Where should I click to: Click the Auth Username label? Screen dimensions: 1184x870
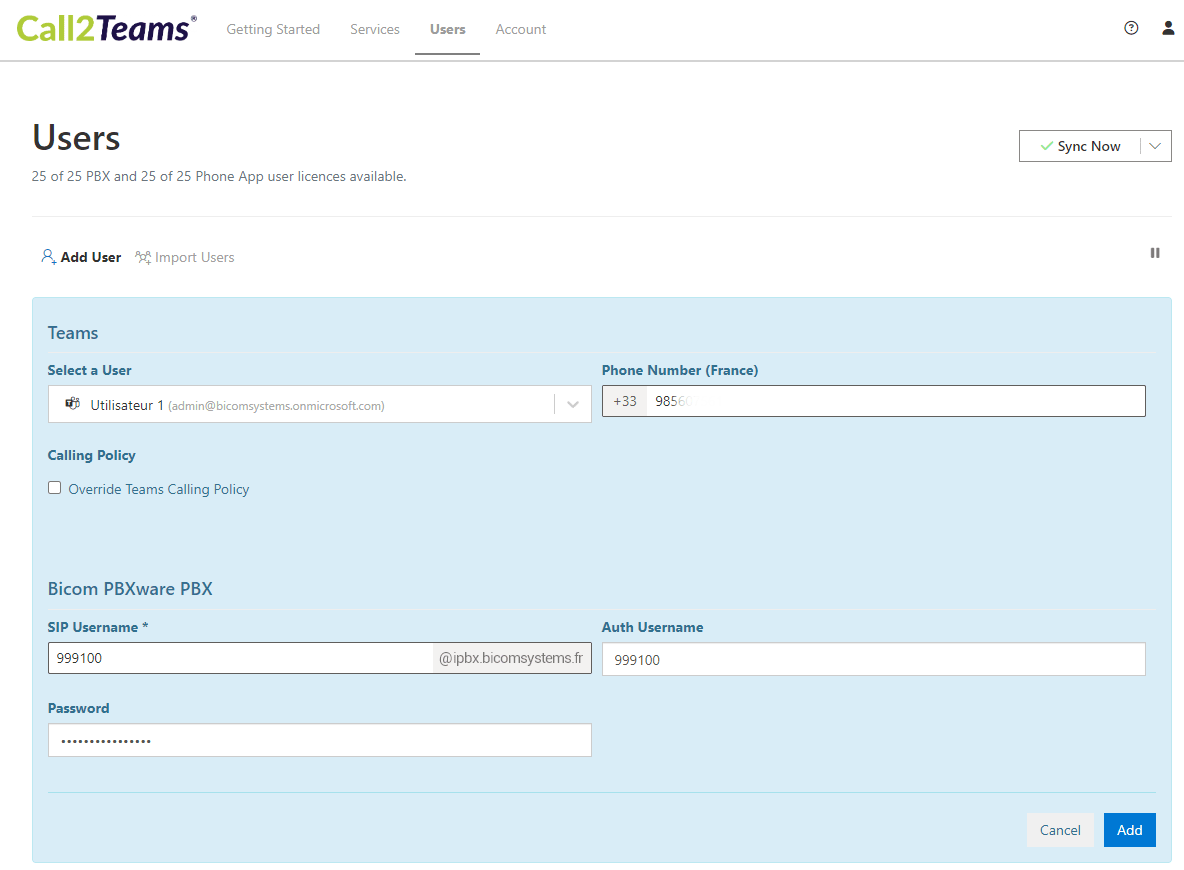click(652, 628)
